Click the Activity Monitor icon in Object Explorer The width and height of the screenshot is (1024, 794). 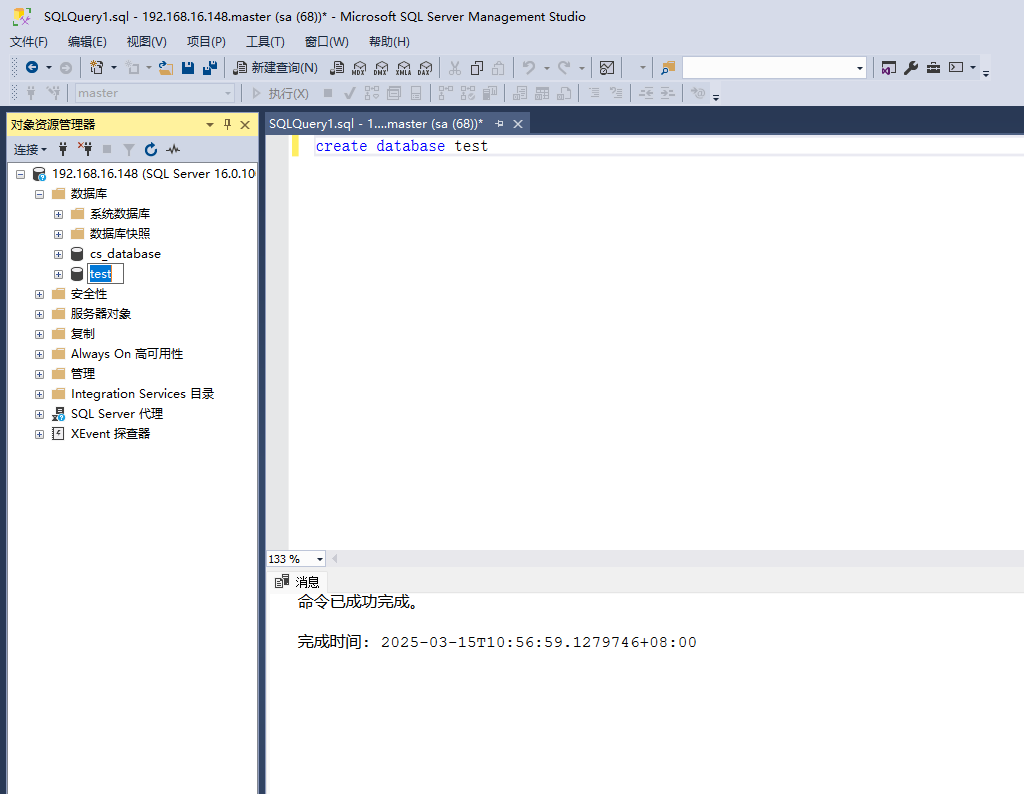[x=173, y=149]
